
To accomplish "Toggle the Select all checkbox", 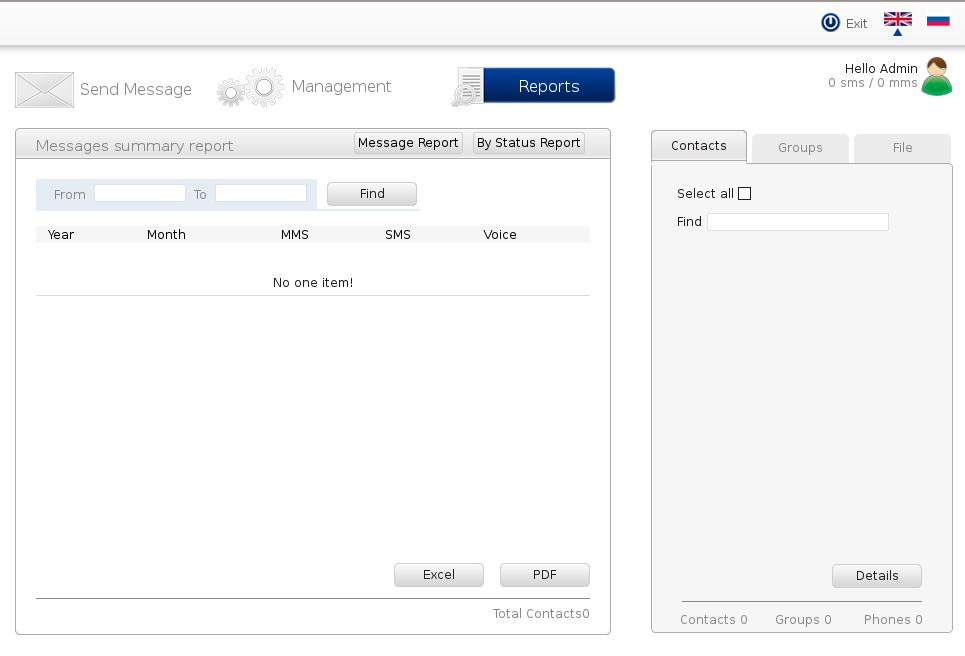I will point(744,194).
